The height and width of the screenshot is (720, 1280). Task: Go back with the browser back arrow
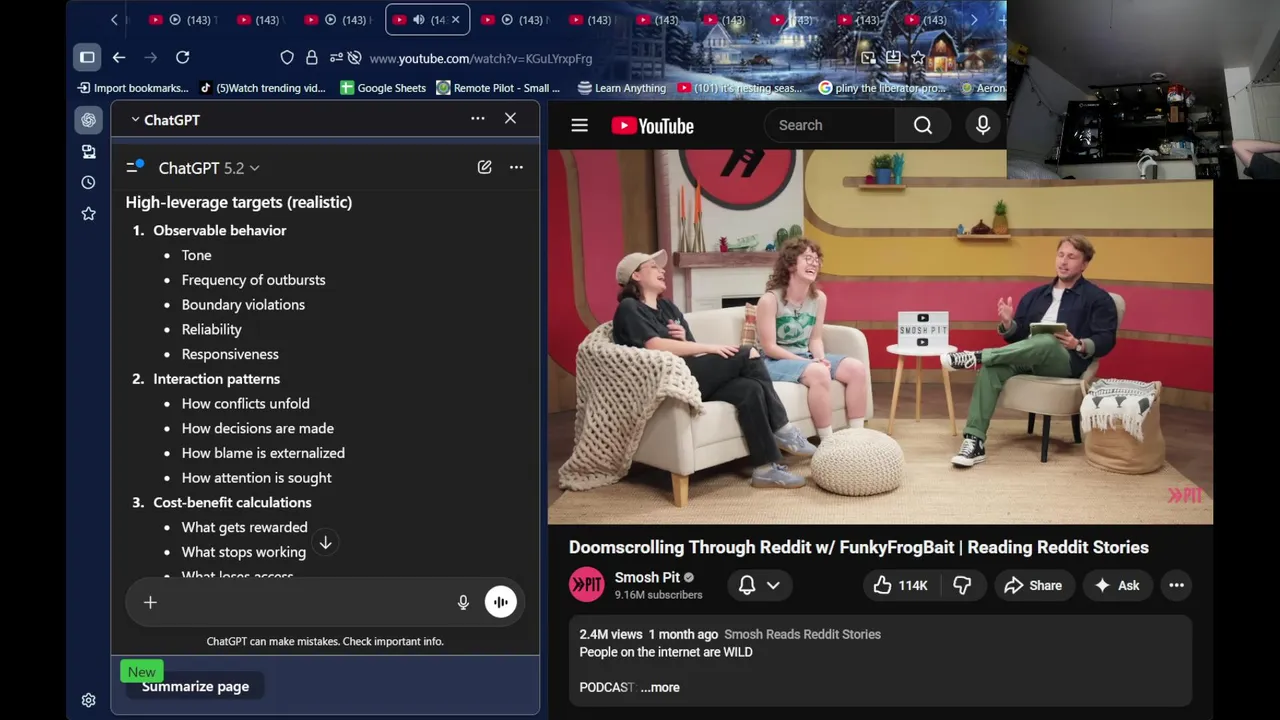coord(119,57)
